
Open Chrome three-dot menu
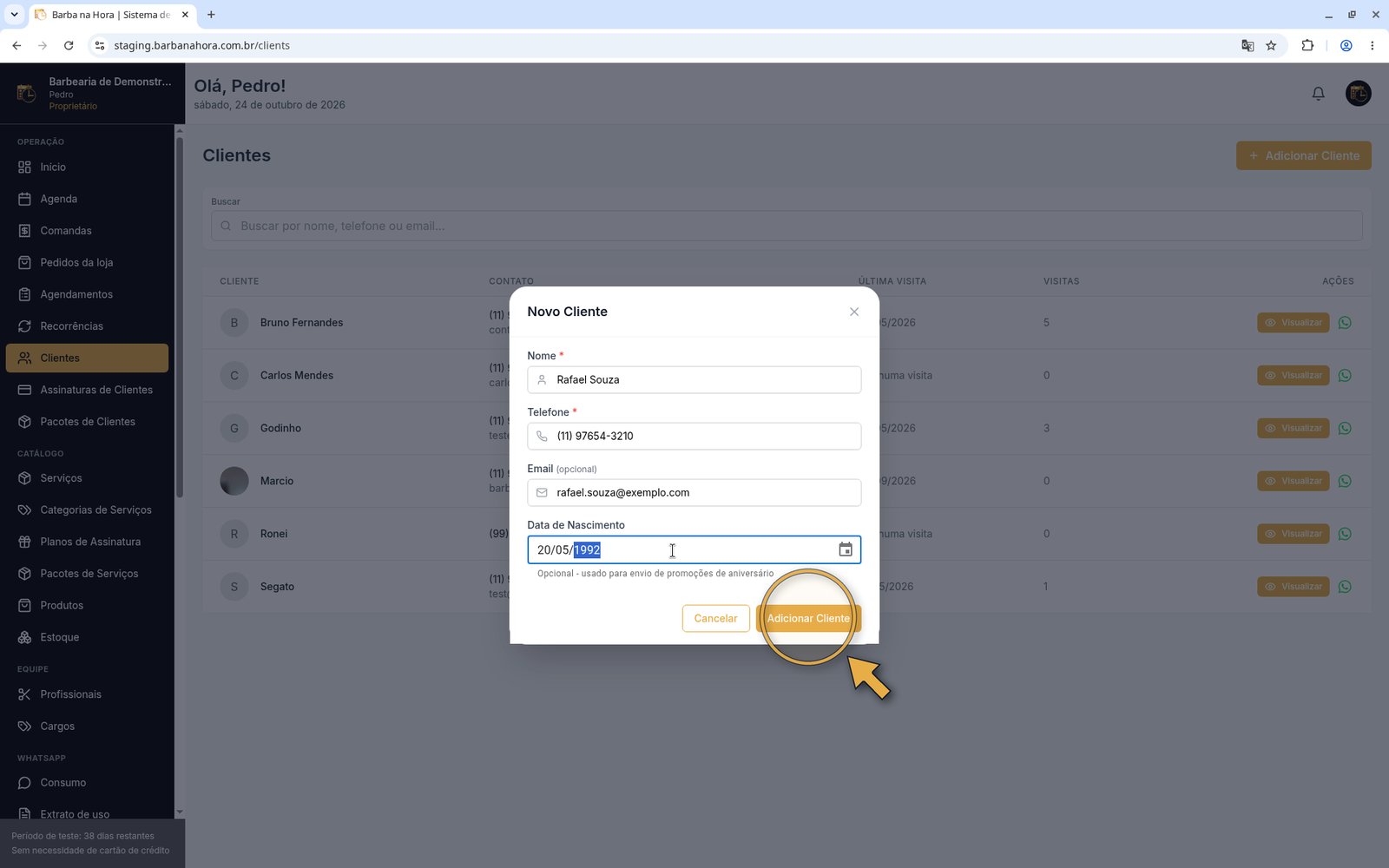(x=1372, y=45)
